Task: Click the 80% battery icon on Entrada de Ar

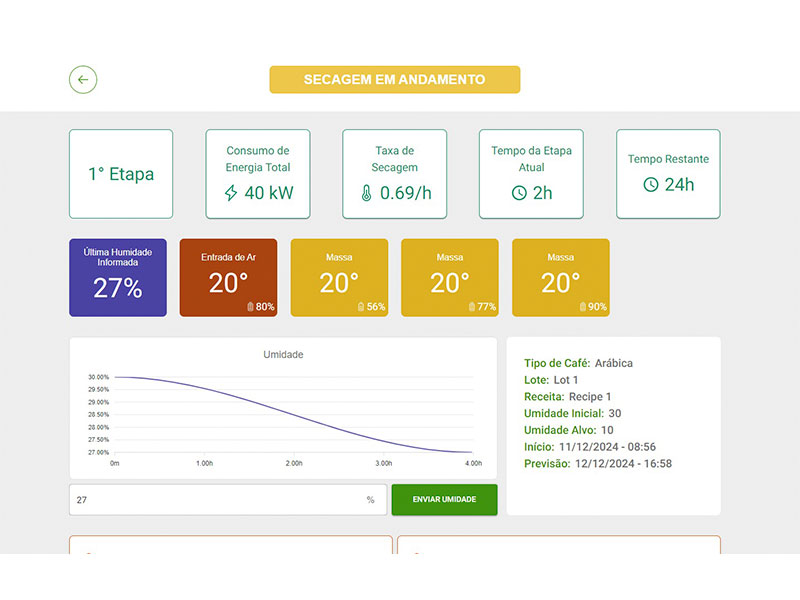Action: click(x=250, y=307)
